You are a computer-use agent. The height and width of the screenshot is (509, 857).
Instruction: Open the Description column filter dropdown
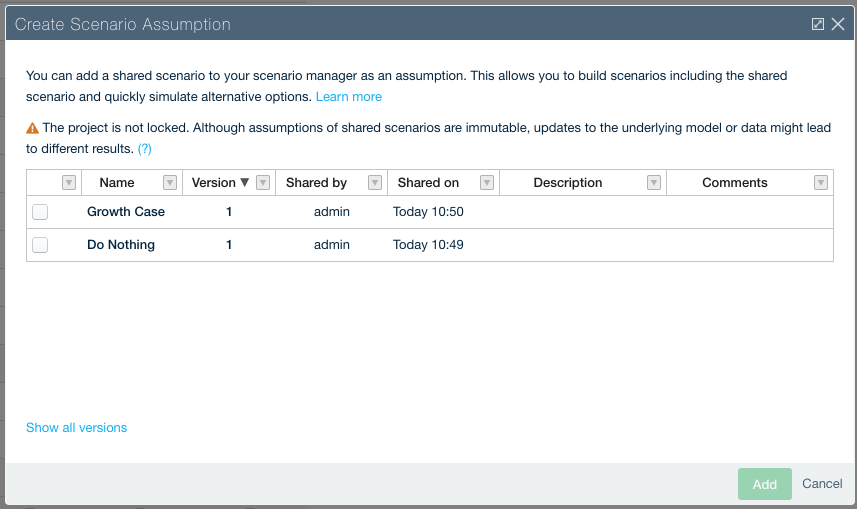click(x=654, y=183)
